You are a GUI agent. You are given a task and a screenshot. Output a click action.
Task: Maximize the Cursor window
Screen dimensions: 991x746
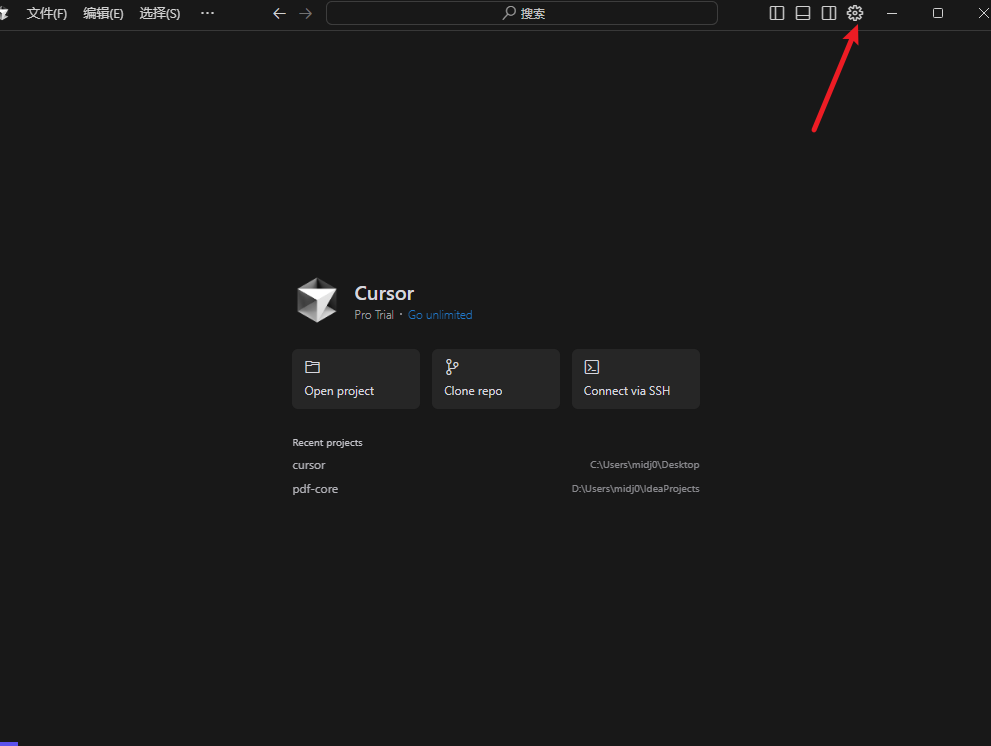(x=938, y=13)
